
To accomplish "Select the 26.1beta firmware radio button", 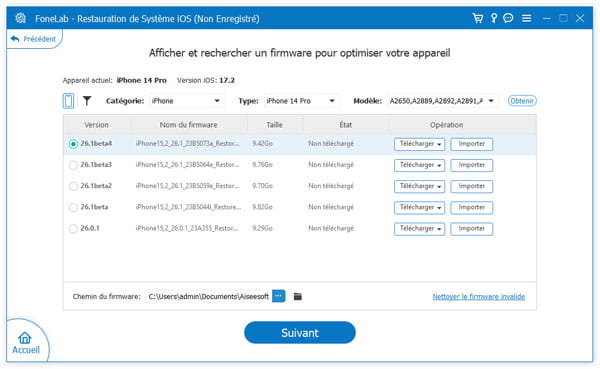I will (73, 207).
